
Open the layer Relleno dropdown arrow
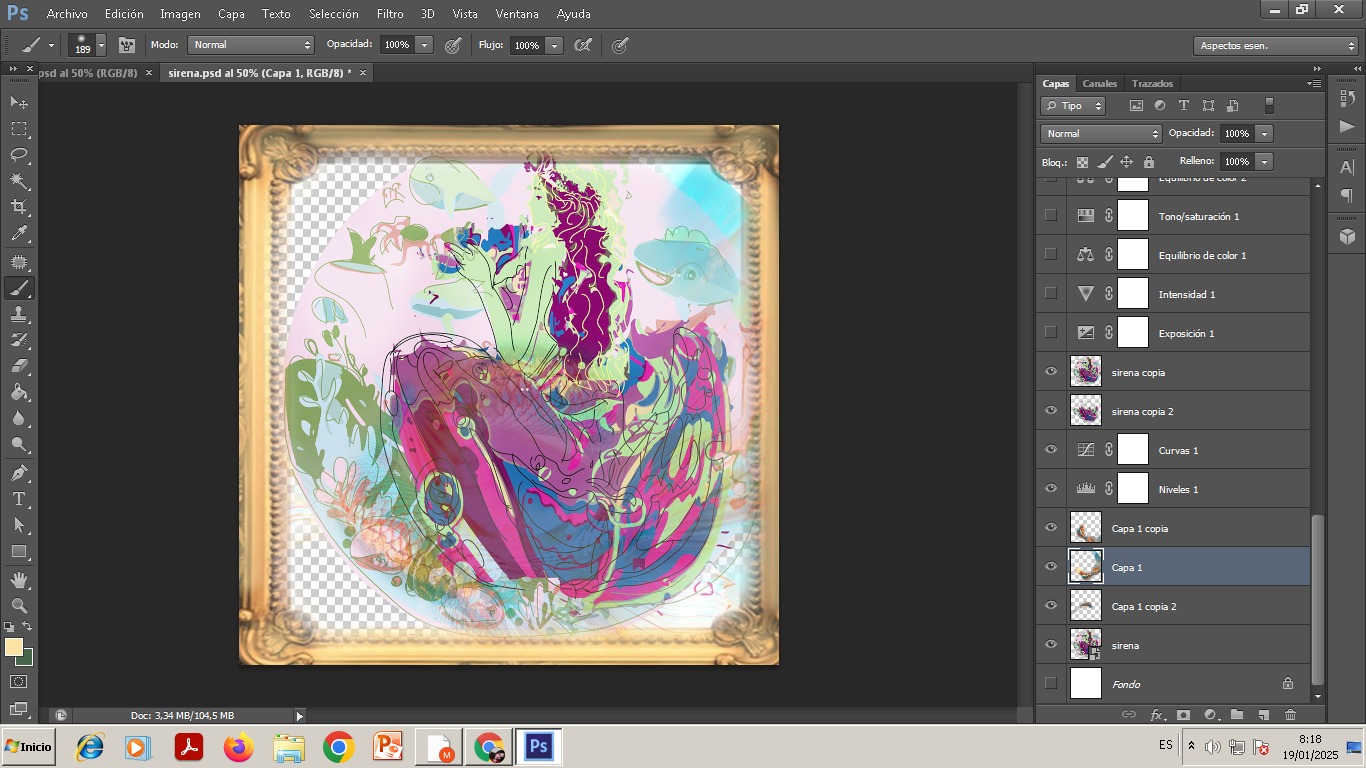[1265, 162]
